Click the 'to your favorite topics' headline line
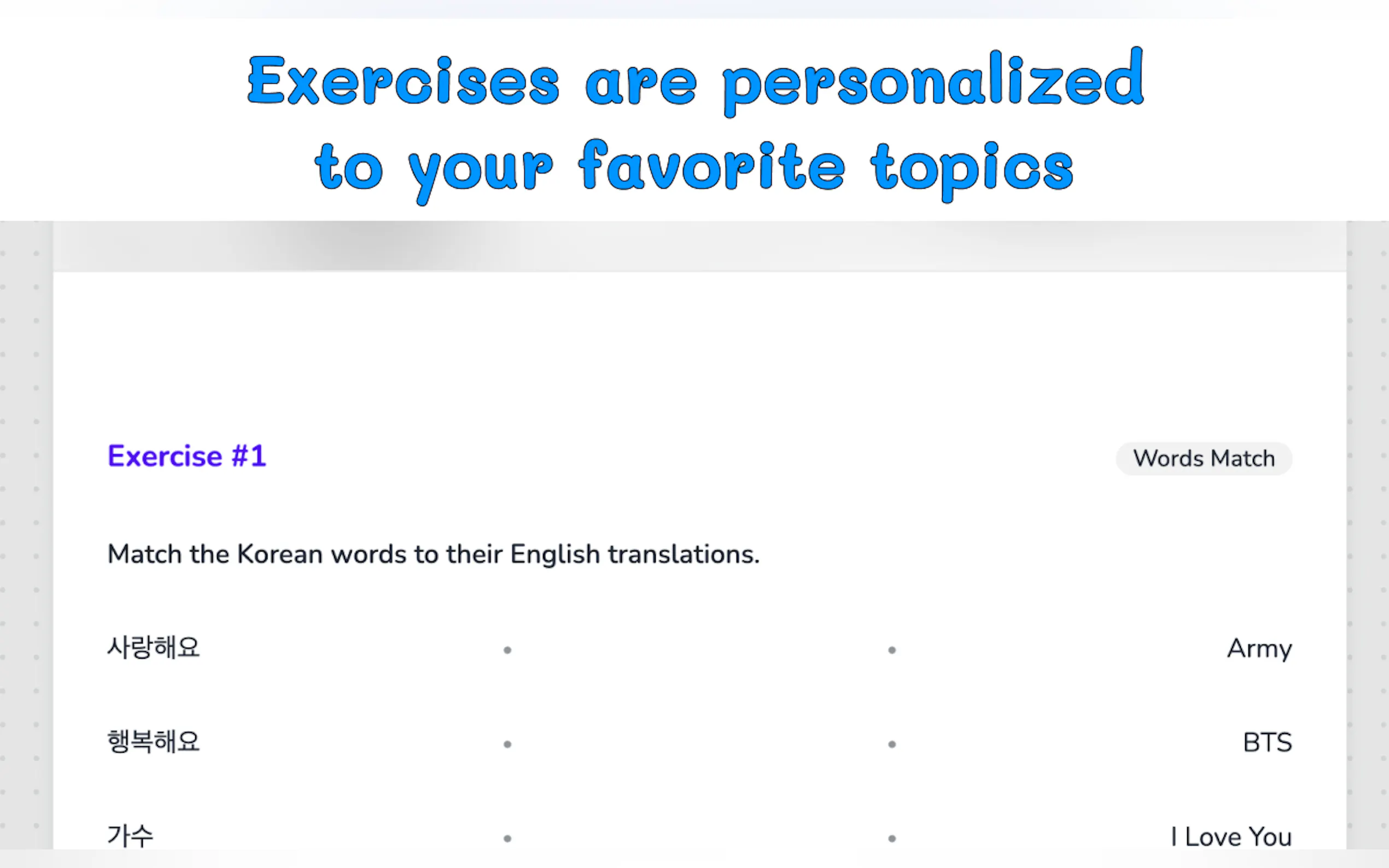1389x868 pixels. click(x=693, y=168)
